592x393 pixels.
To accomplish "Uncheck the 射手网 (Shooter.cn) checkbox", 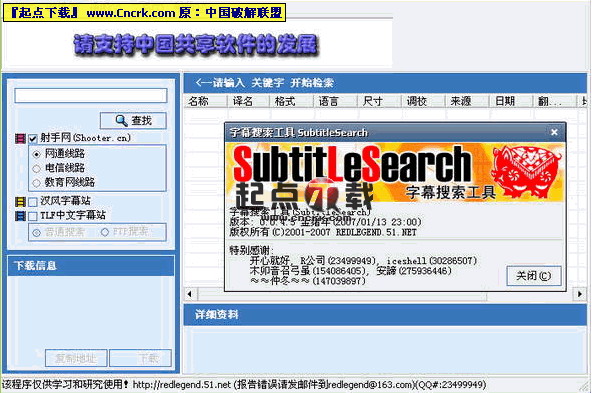I will click(x=33, y=139).
